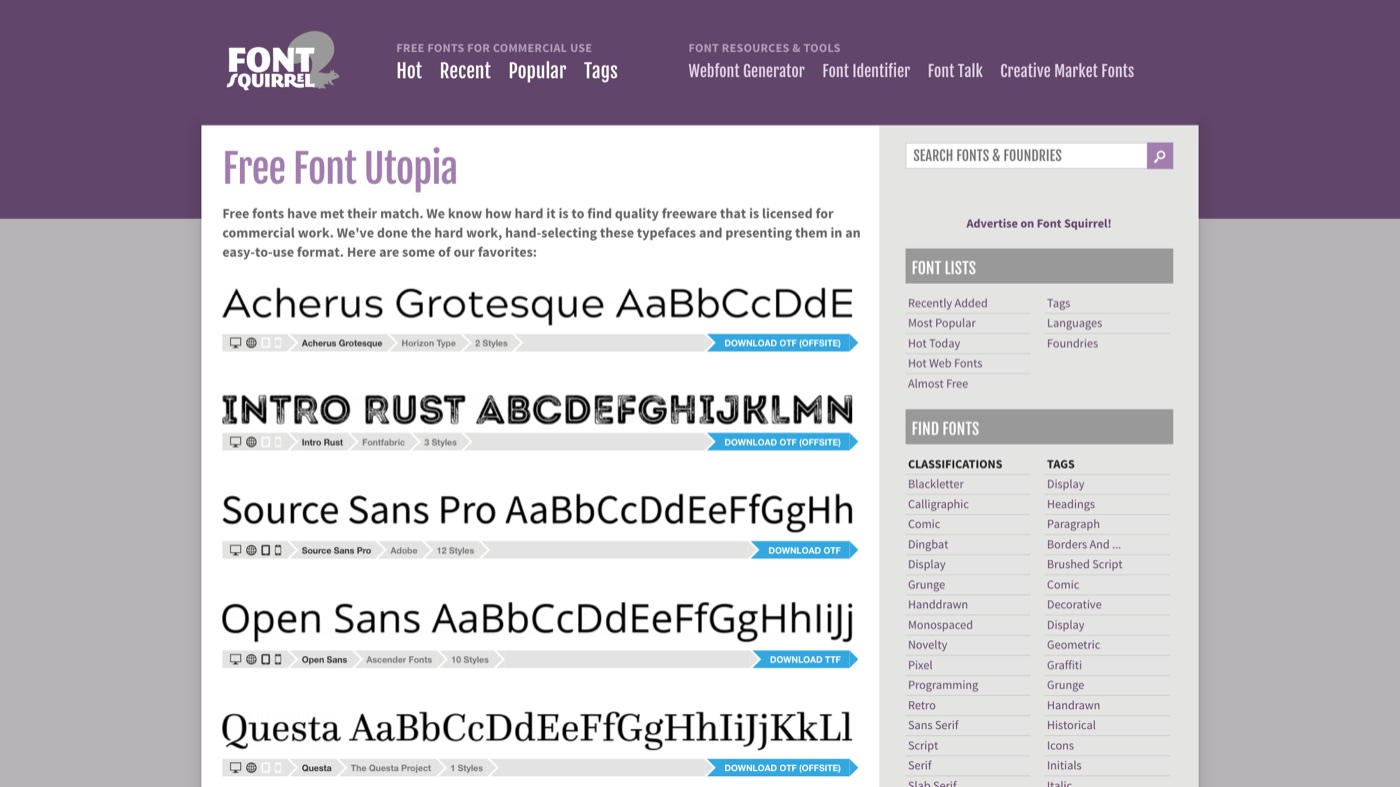Open the Recently Added font list

click(x=947, y=303)
